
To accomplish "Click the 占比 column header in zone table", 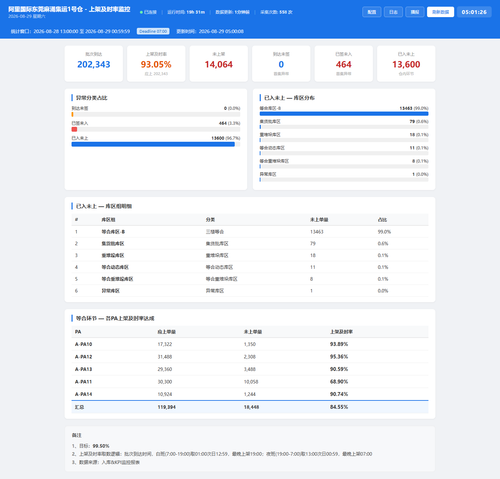I will [382, 220].
